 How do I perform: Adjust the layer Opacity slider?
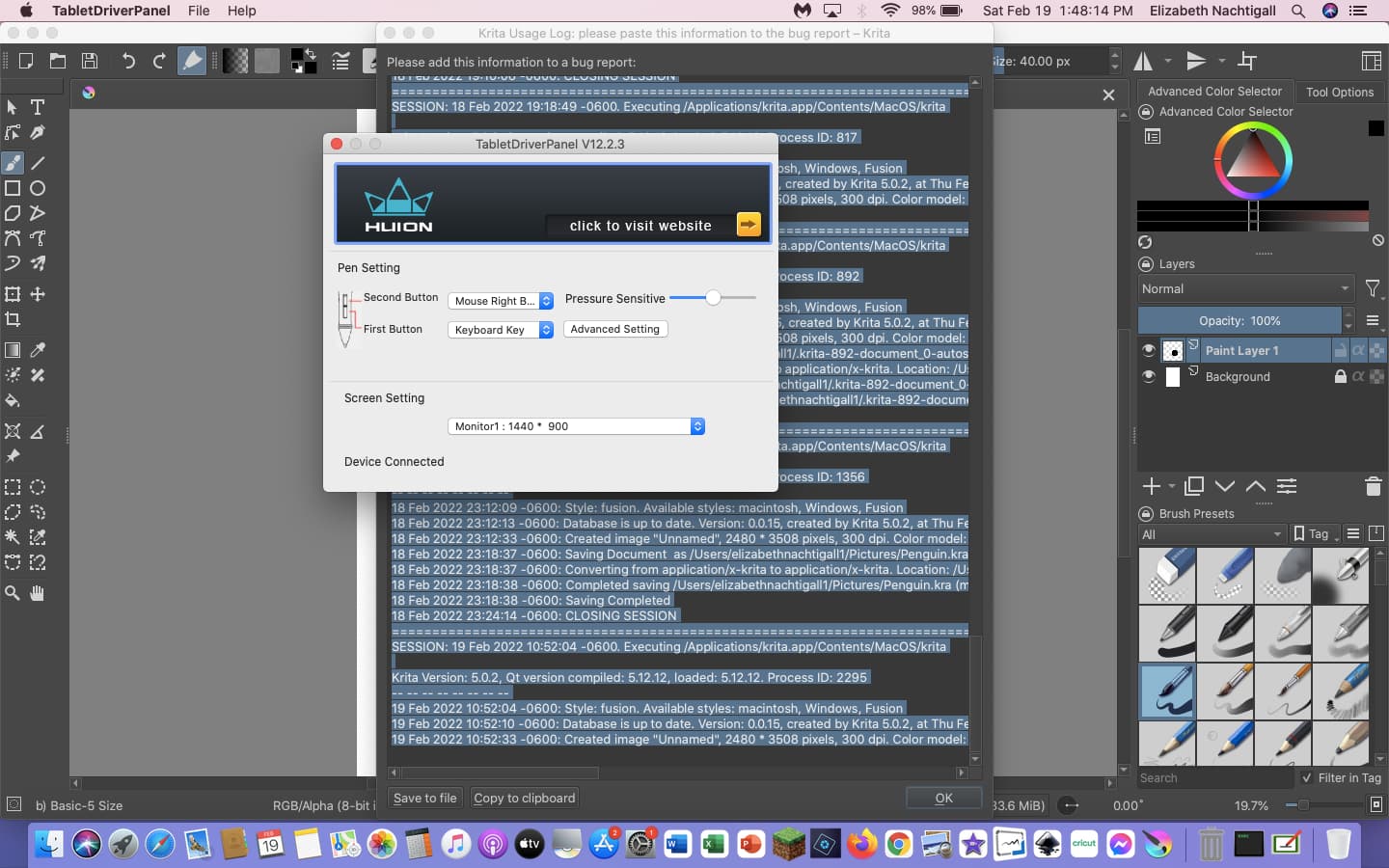click(1239, 320)
